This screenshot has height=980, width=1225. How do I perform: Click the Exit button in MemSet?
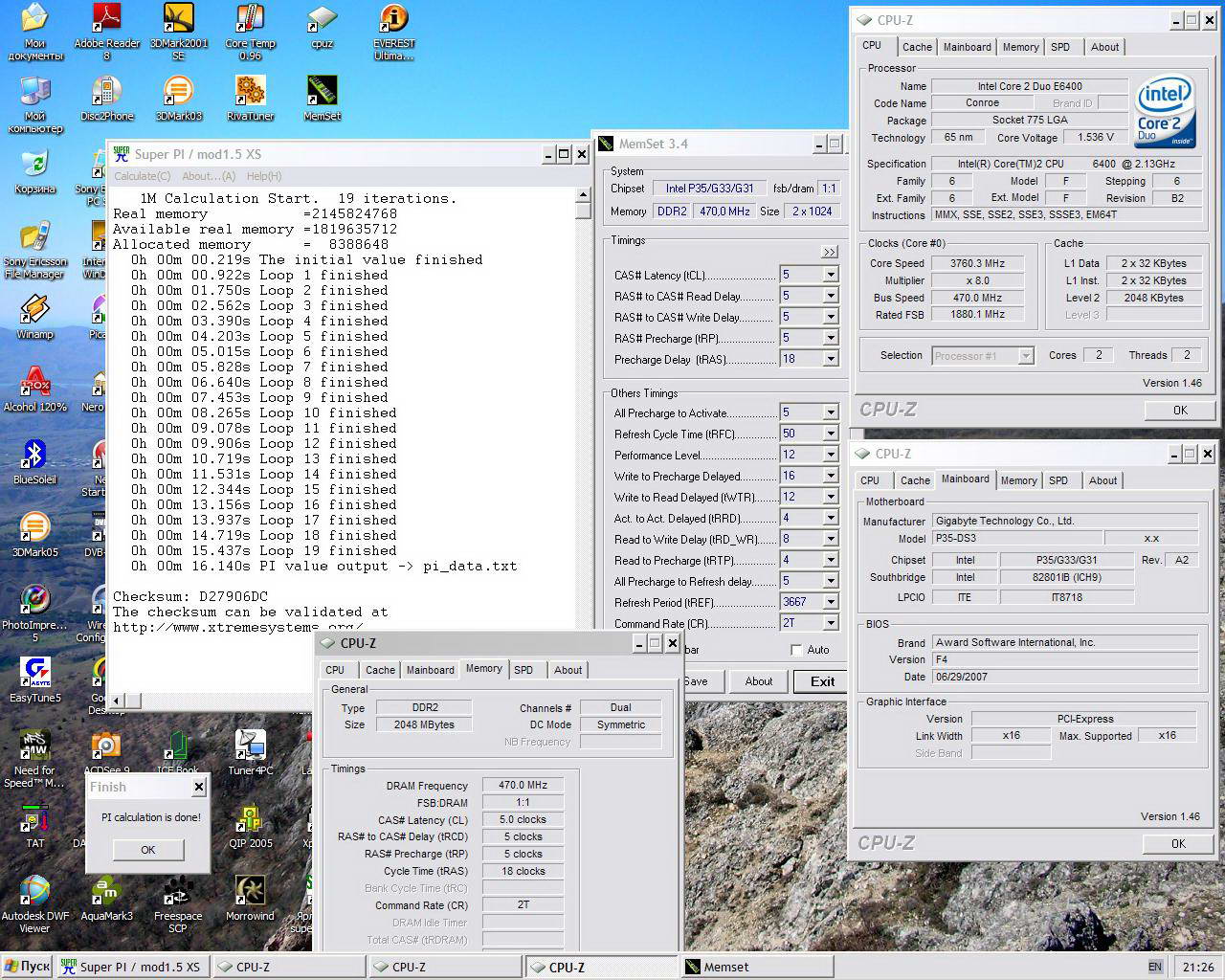pos(823,681)
